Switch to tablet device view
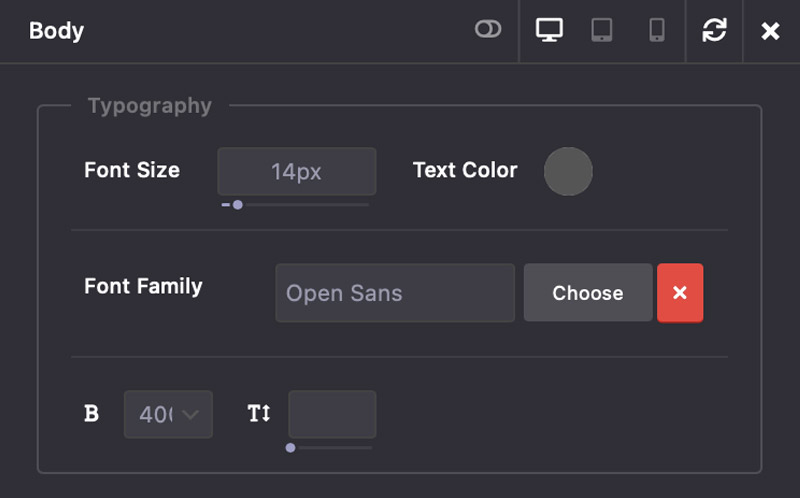 [602, 30]
